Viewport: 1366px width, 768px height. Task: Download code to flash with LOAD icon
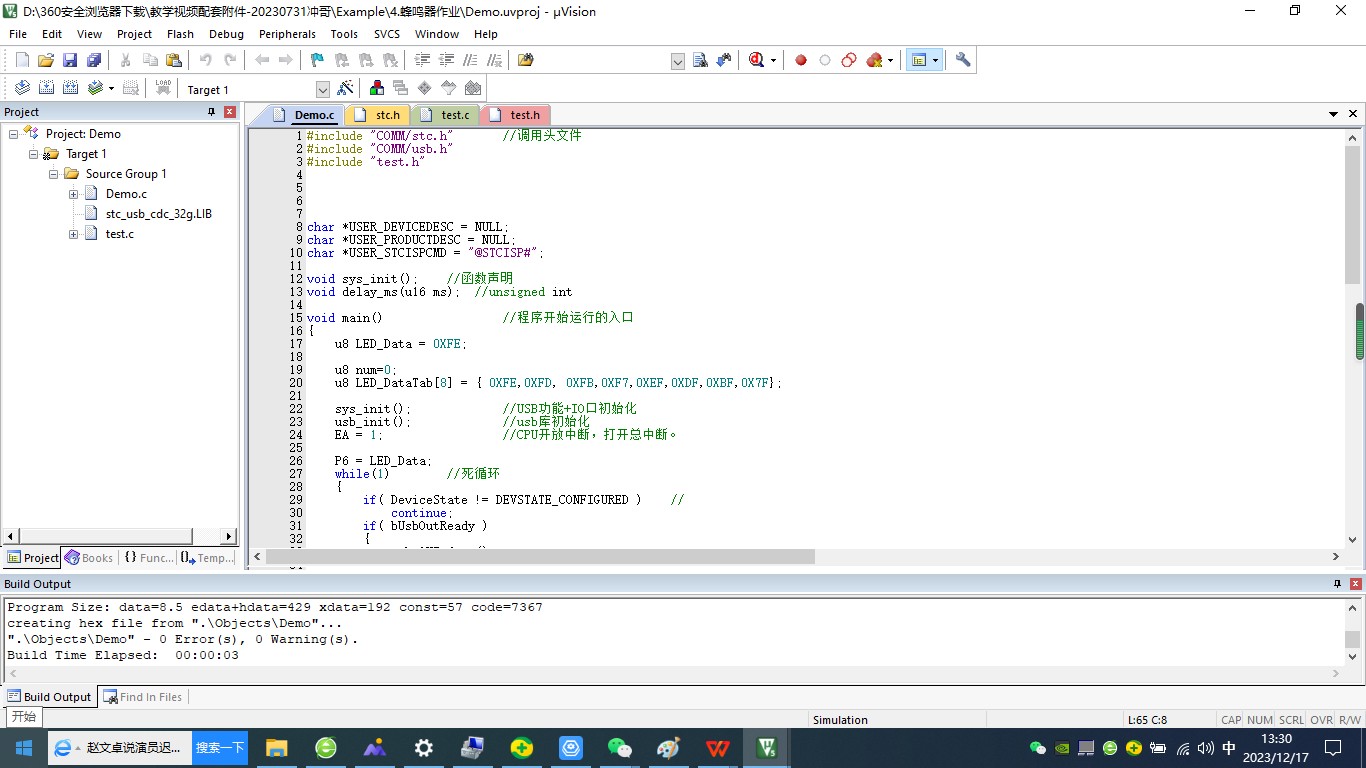(163, 88)
